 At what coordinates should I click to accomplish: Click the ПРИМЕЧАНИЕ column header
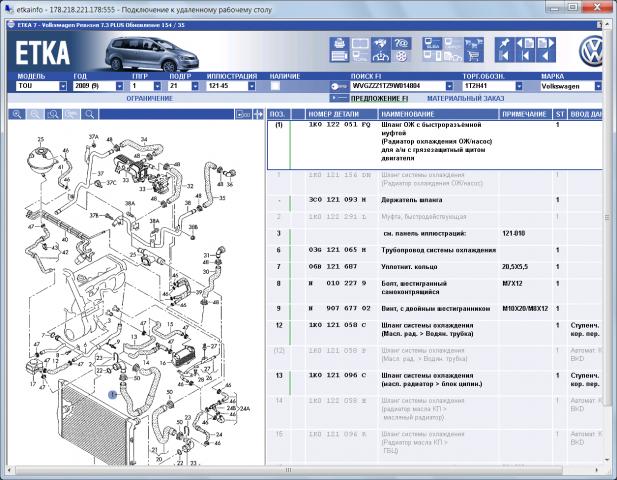tap(526, 114)
